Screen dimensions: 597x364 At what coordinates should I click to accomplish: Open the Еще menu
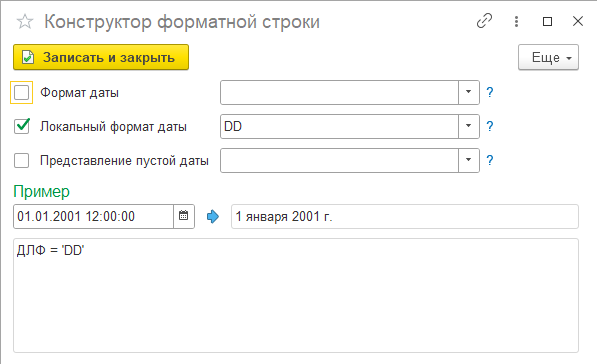point(548,57)
